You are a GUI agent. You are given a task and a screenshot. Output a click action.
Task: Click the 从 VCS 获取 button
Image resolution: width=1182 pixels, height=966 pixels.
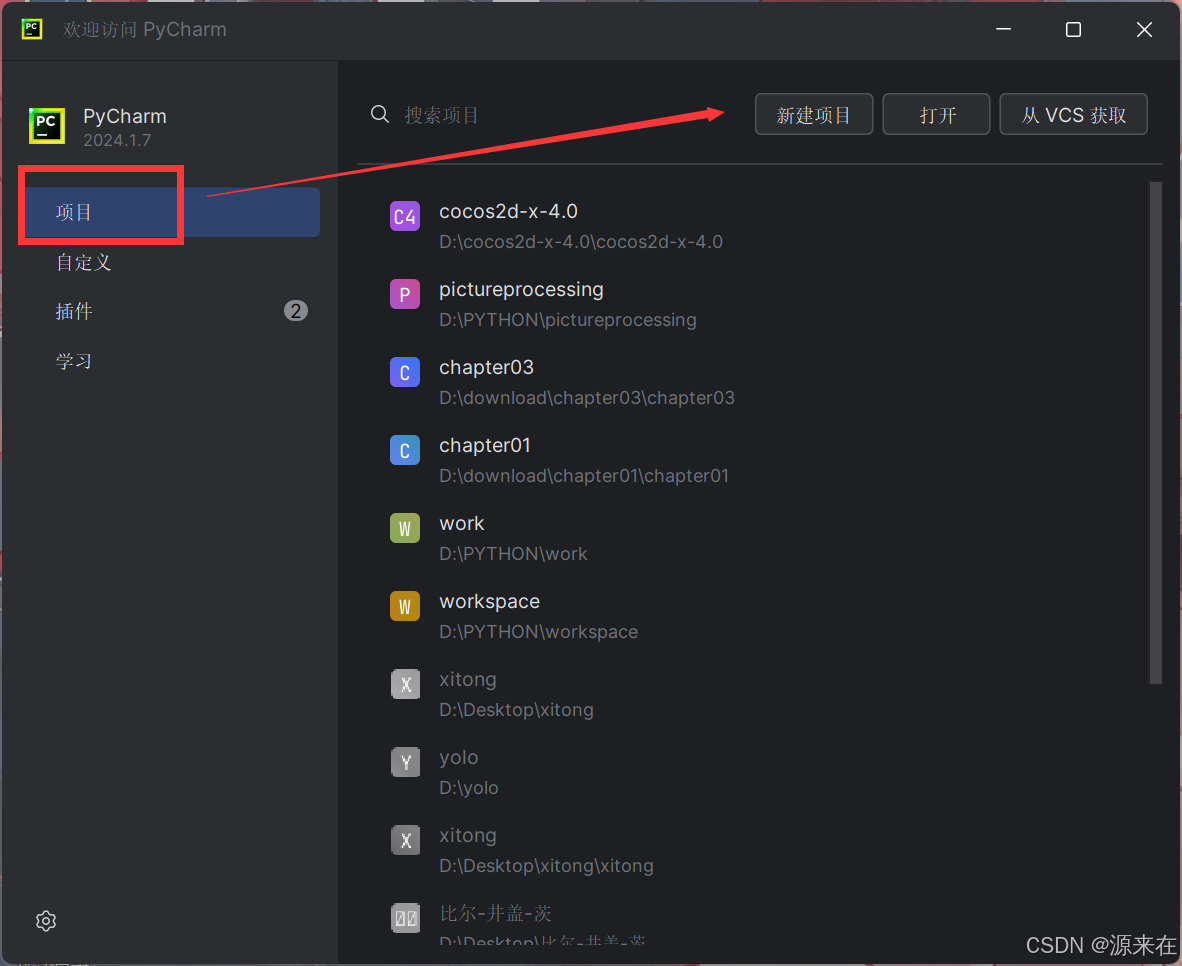coord(1073,115)
